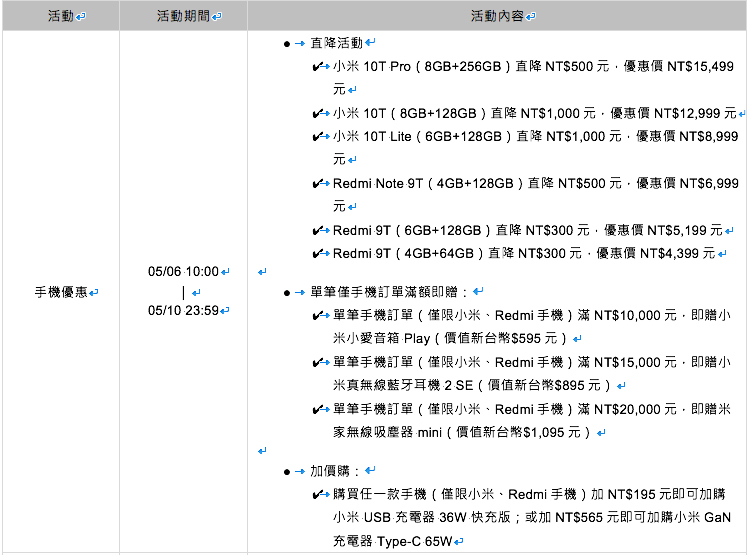The height and width of the screenshot is (555, 749).
Task: Click the checkmark bullet before 小米 10T Pro
Action: (x=317, y=67)
